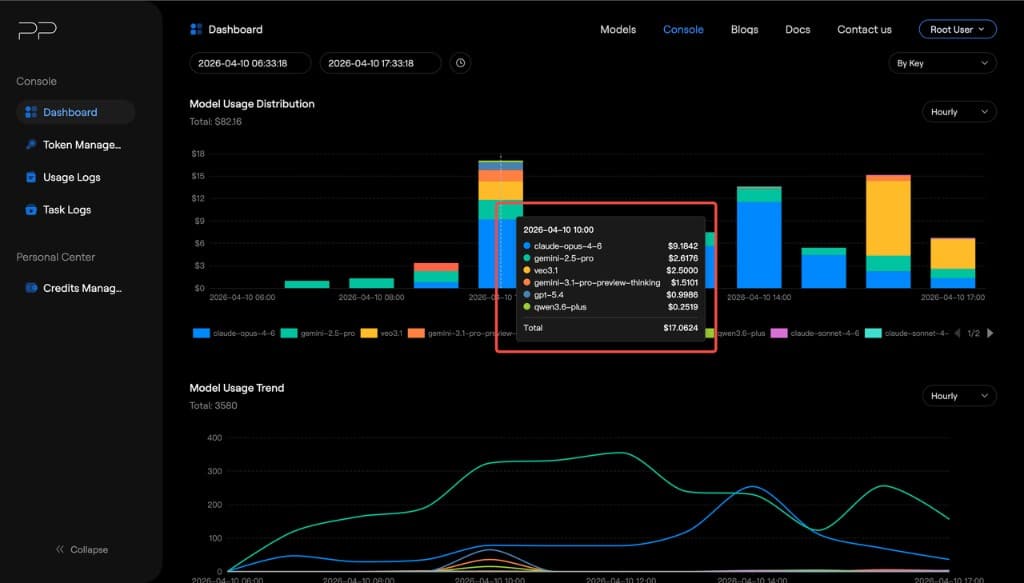Click the end date field 17:33:18

click(380, 63)
